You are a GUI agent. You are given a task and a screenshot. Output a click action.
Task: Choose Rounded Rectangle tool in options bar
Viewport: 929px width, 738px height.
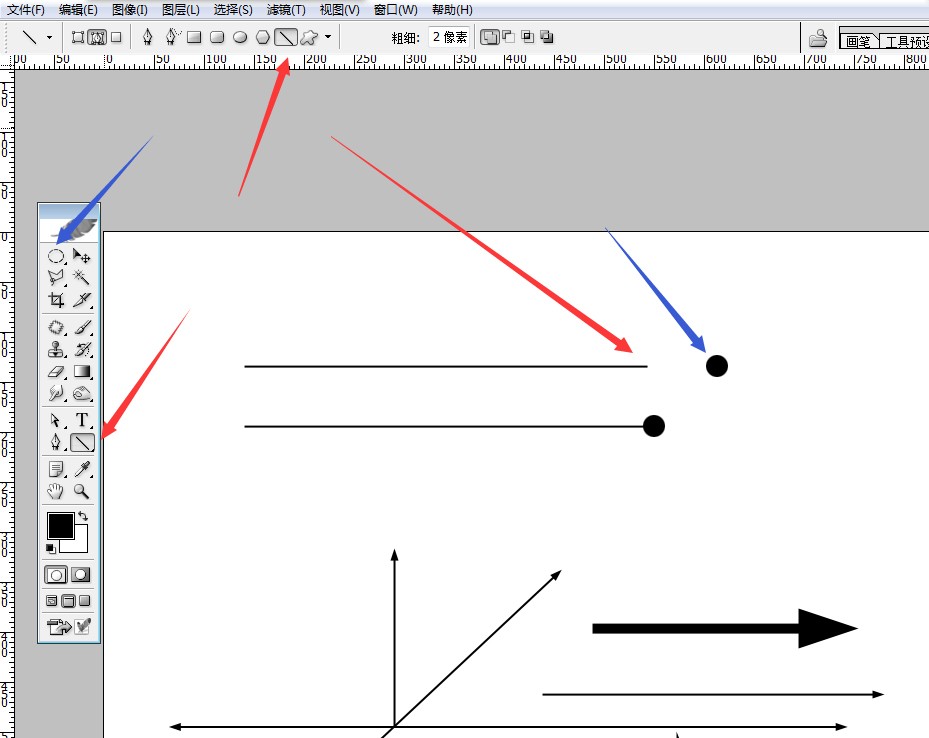(217, 38)
